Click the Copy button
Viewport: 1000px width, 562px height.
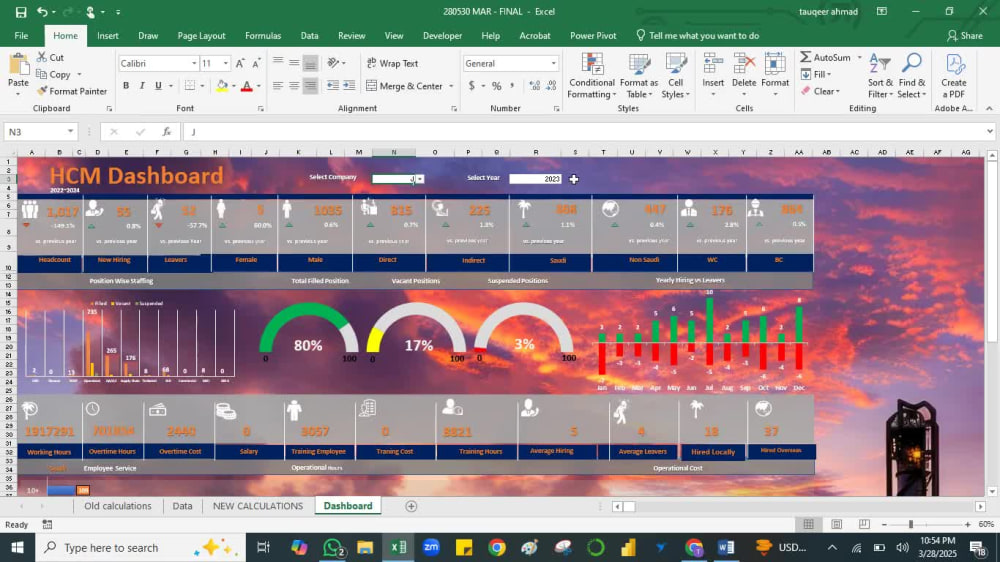click(x=55, y=75)
